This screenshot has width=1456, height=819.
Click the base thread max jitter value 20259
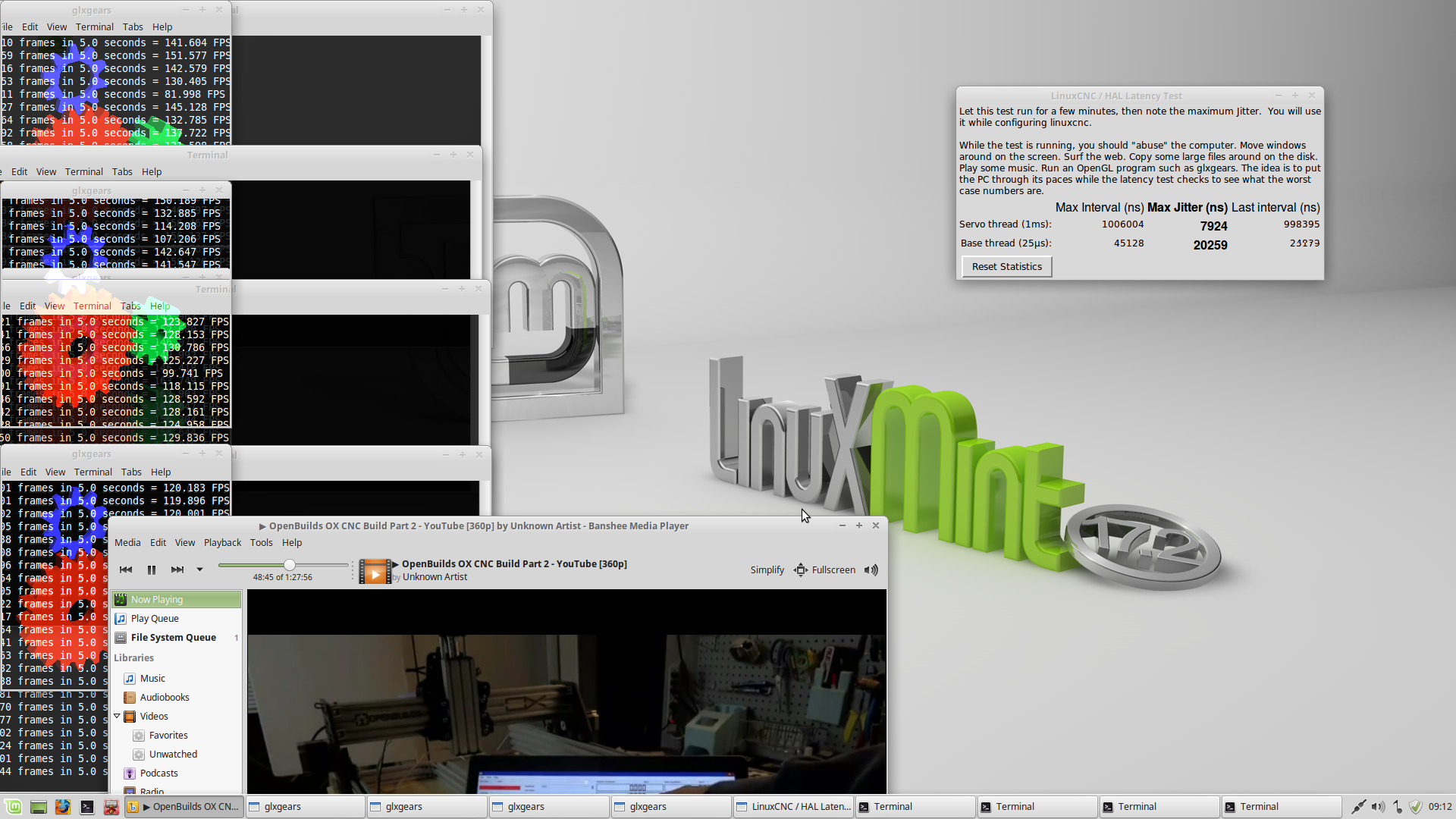[1210, 245]
